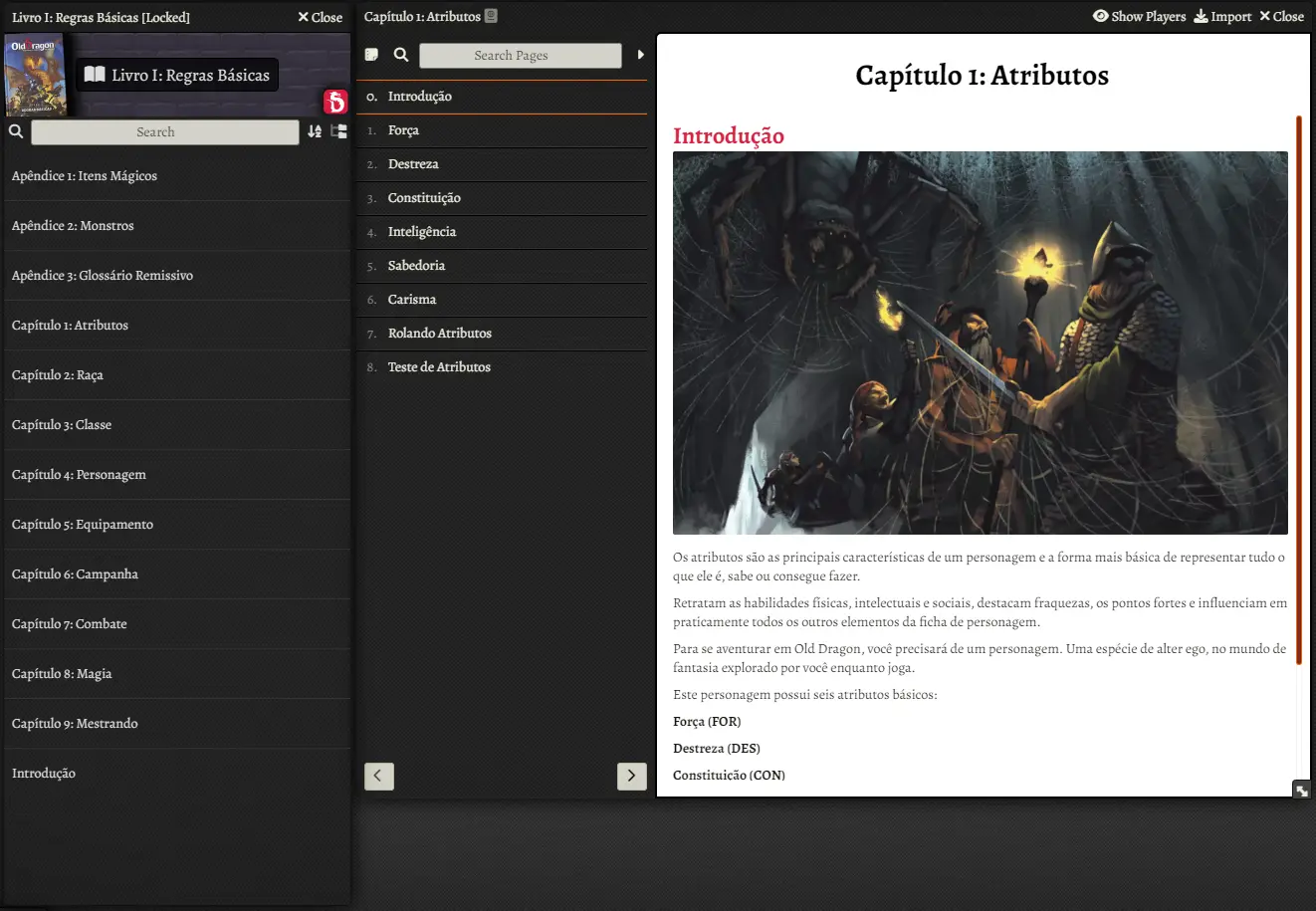Open the Inteligência page
Viewport: 1316px width, 911px height.
pyautogui.click(x=502, y=232)
